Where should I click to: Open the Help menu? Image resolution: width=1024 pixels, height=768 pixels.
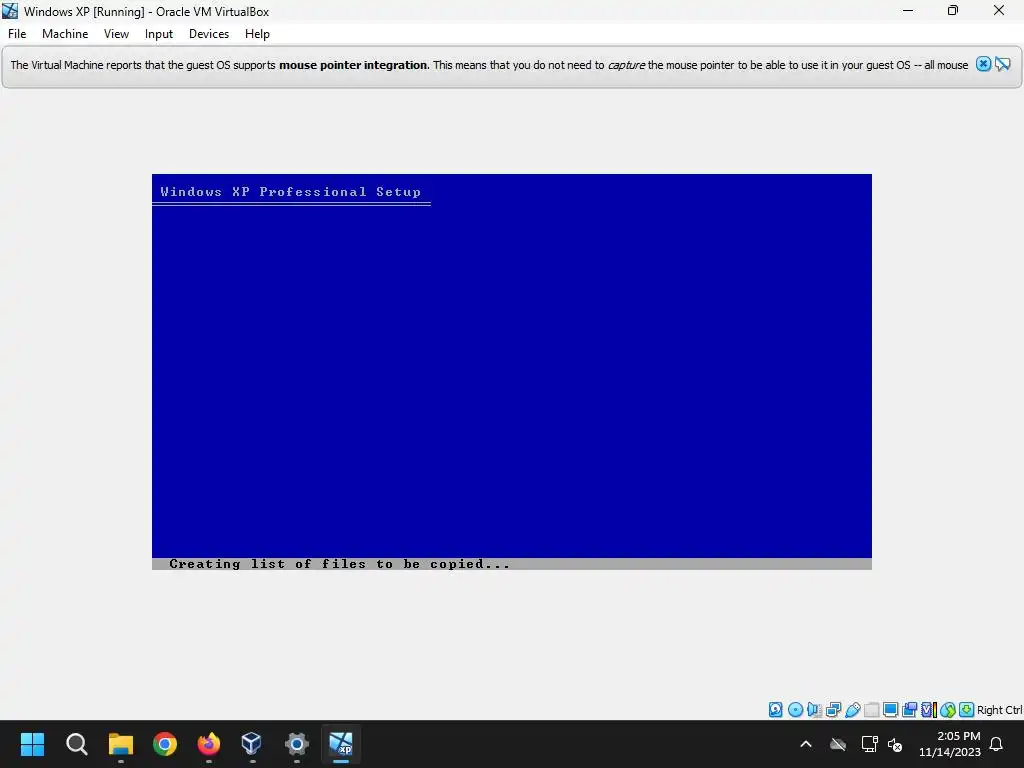257,34
